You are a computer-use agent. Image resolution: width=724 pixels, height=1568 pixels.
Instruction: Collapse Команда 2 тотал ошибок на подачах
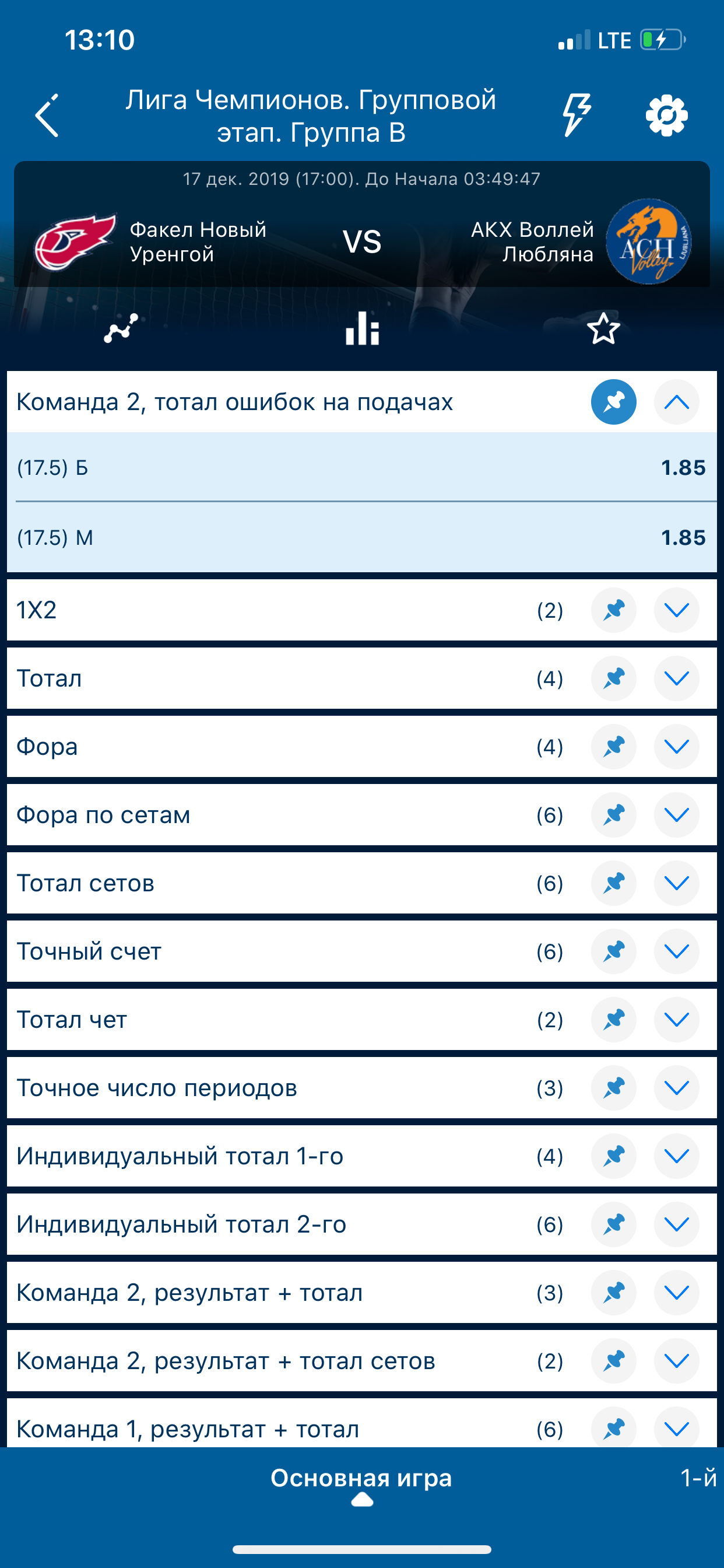676,402
